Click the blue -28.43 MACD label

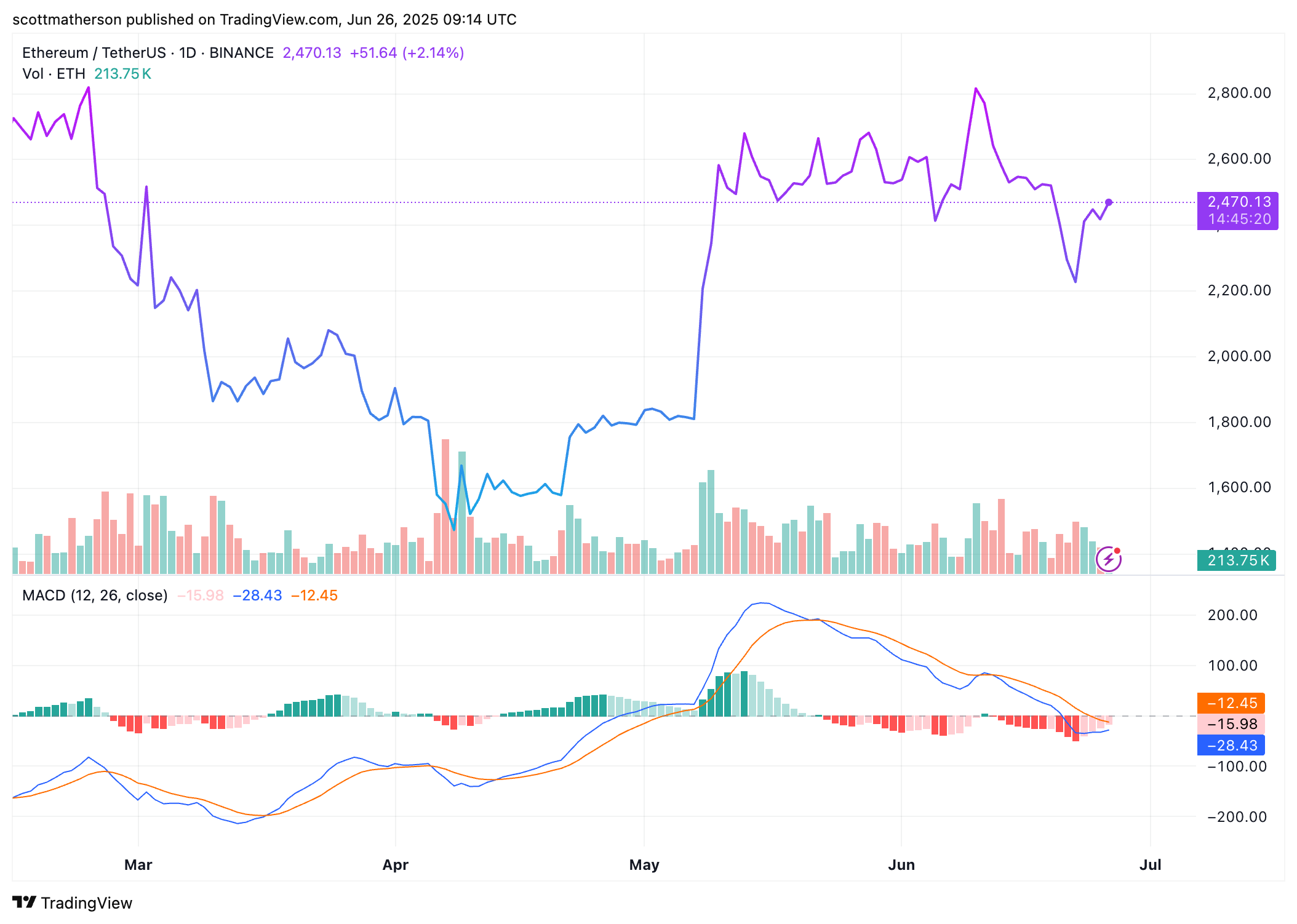point(1231,746)
